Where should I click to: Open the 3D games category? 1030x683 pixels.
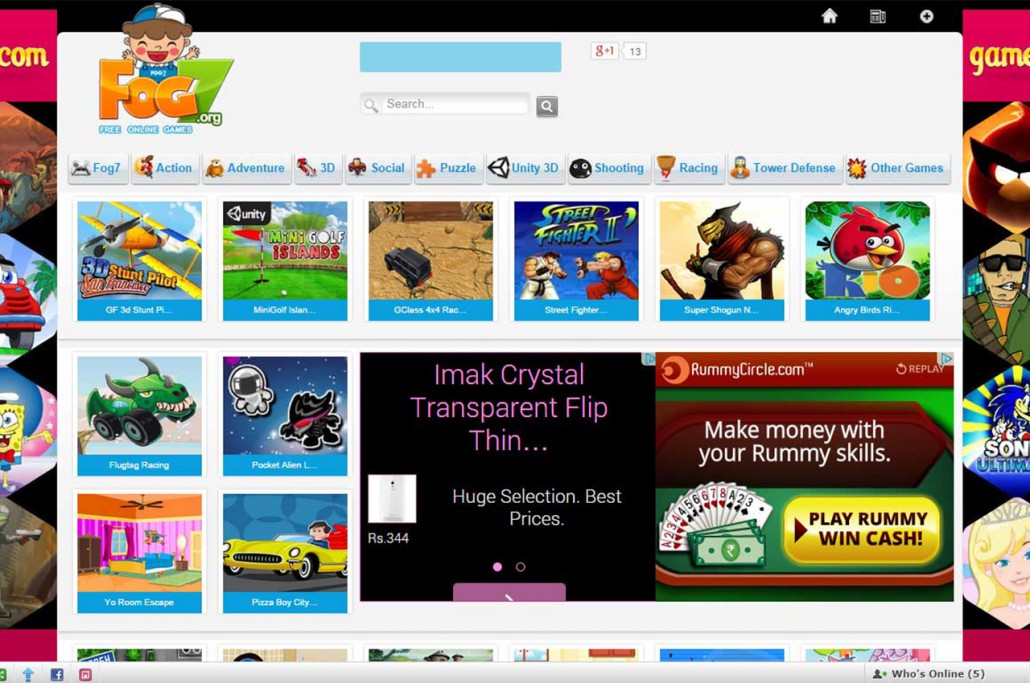pyautogui.click(x=317, y=168)
